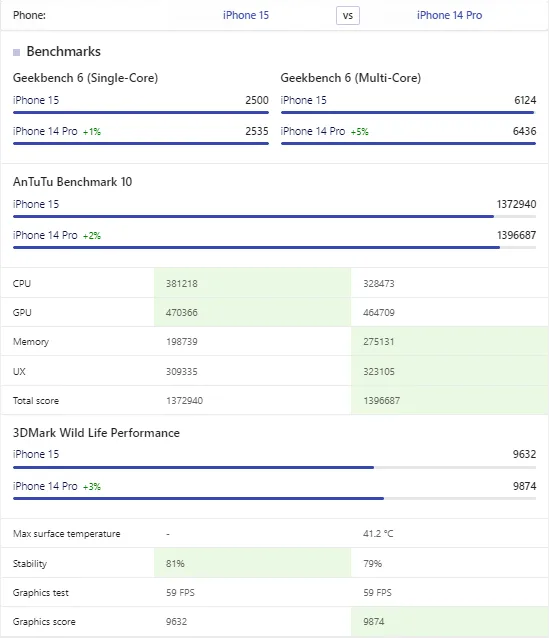Click Total score table value 1372940
Viewport: 549px width, 638px height.
[184, 400]
